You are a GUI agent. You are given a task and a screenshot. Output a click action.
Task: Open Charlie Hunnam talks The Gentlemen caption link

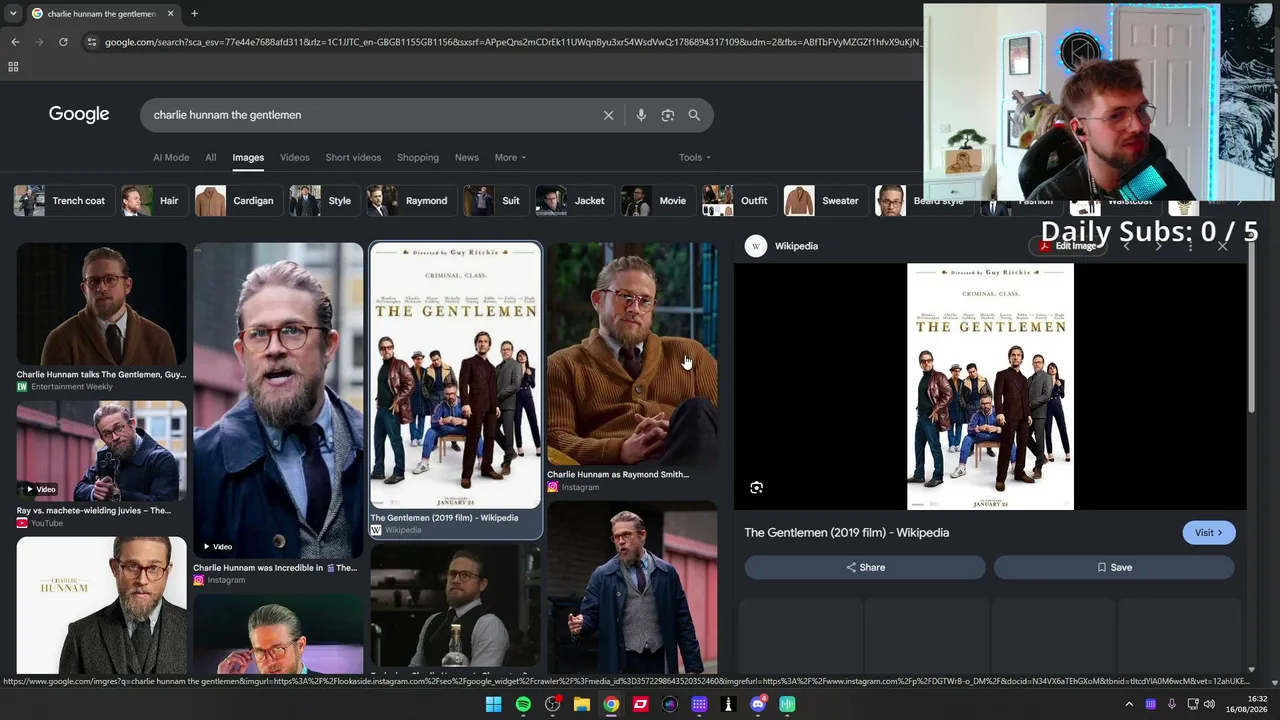tap(101, 375)
